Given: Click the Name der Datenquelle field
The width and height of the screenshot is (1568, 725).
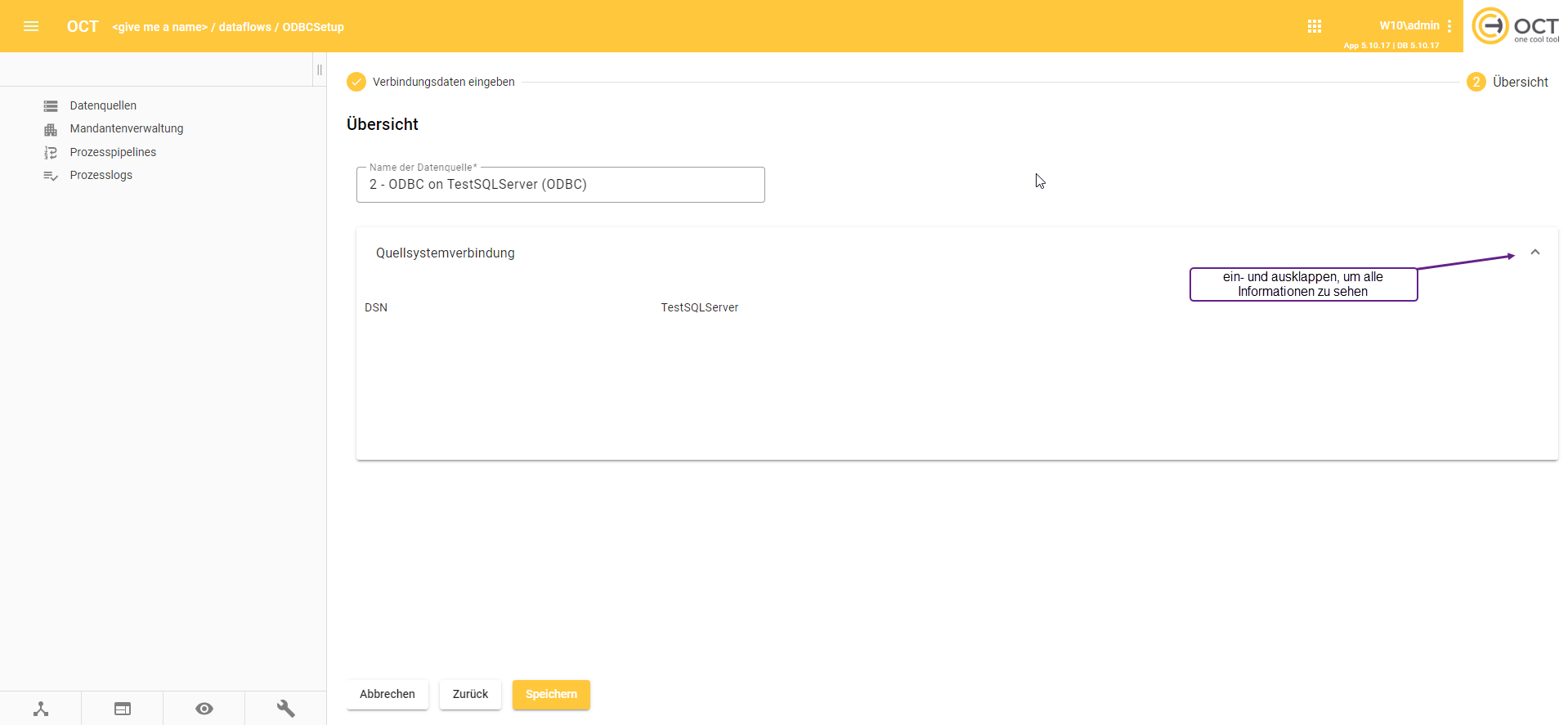Looking at the screenshot, I should tap(560, 185).
